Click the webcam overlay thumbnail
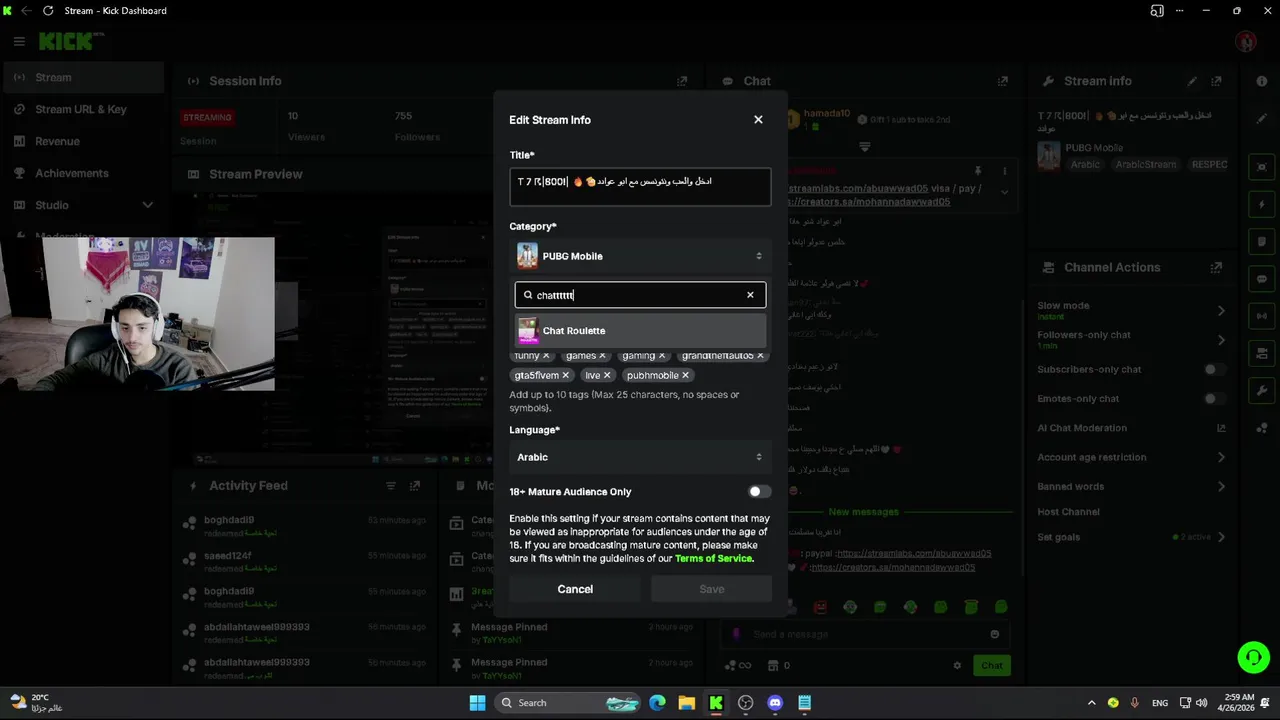Image resolution: width=1280 pixels, height=720 pixels. tap(137, 314)
